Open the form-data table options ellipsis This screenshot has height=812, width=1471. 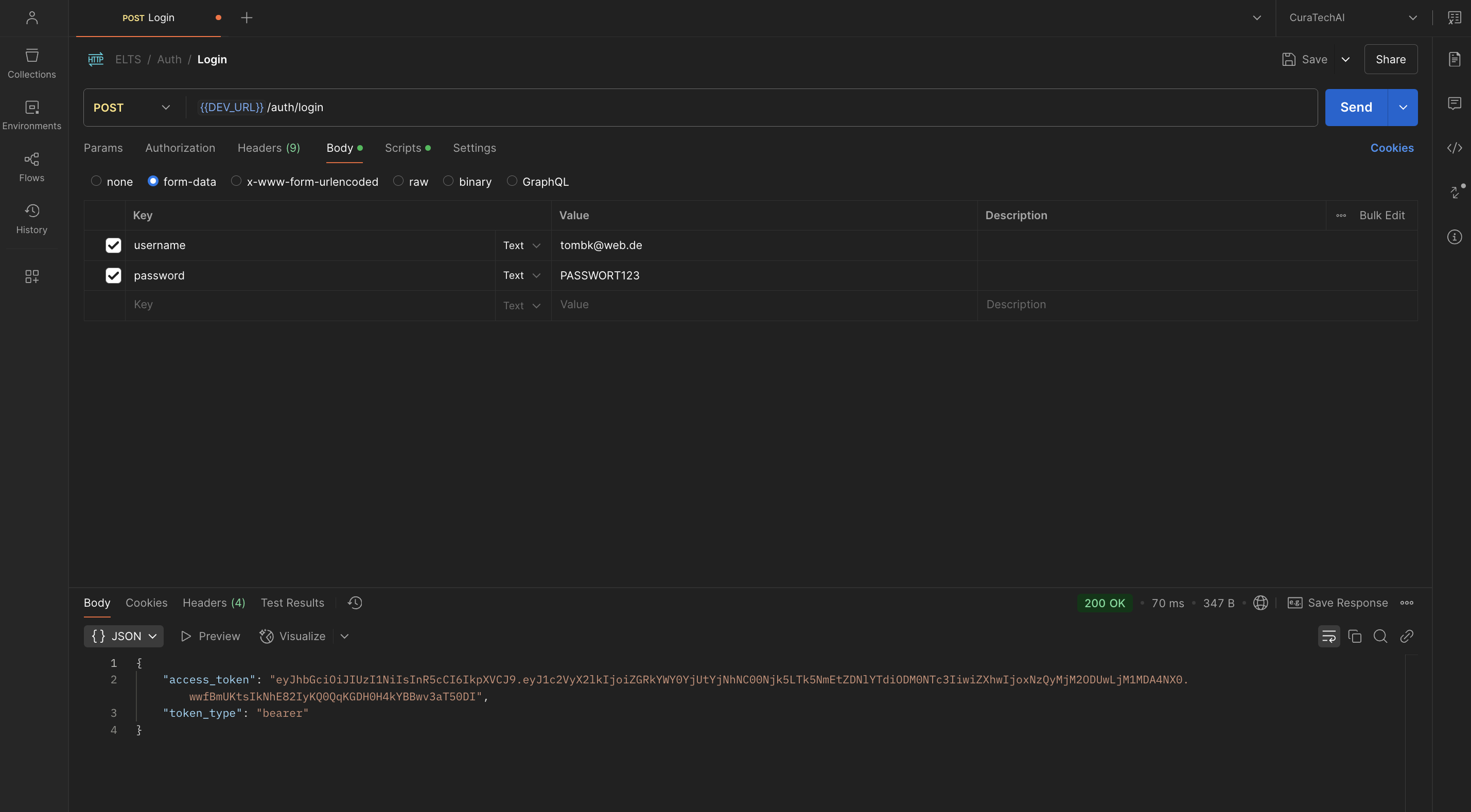pyautogui.click(x=1341, y=216)
